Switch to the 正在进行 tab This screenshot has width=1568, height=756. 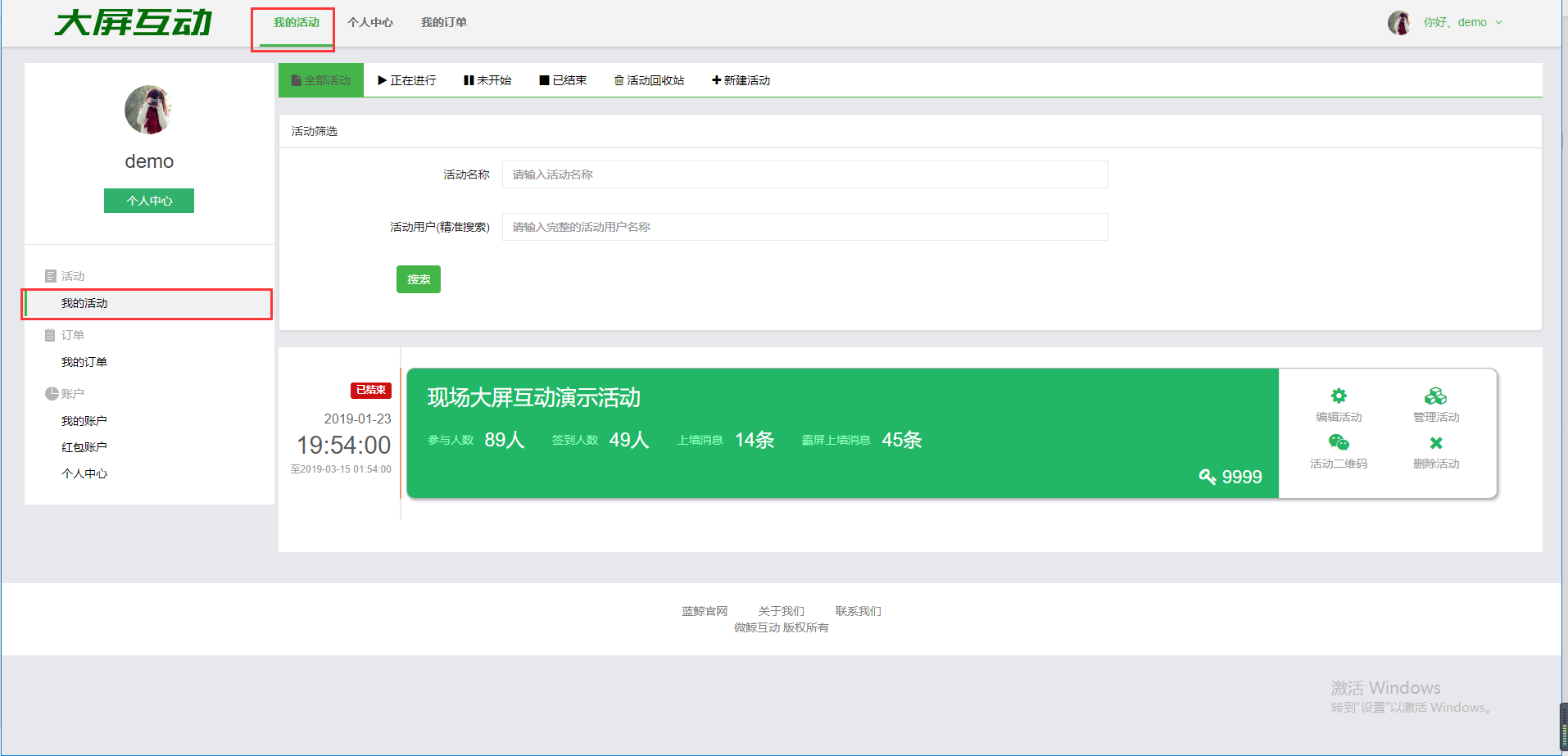coord(406,80)
